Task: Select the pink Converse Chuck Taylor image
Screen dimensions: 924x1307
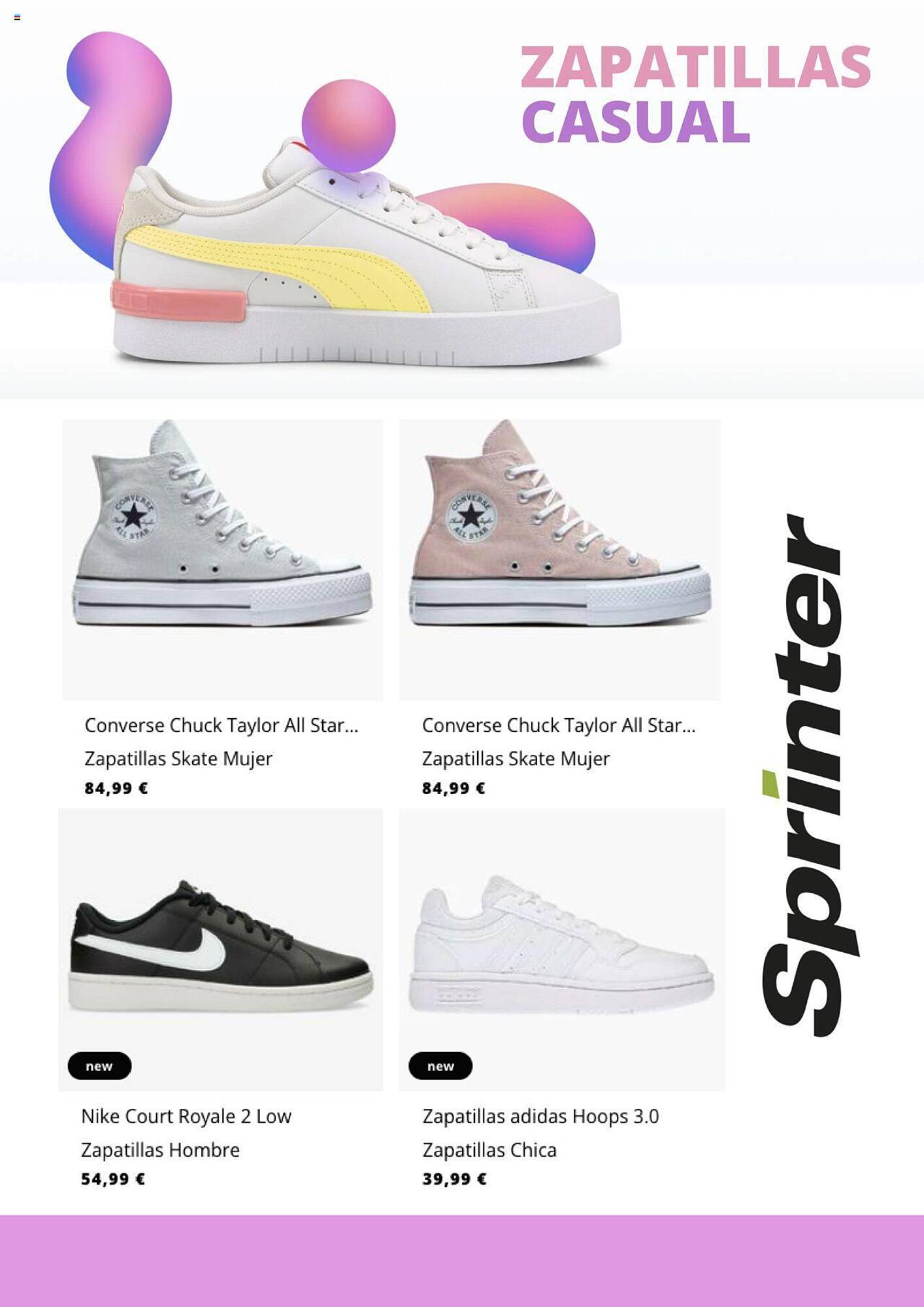Action: coord(560,560)
